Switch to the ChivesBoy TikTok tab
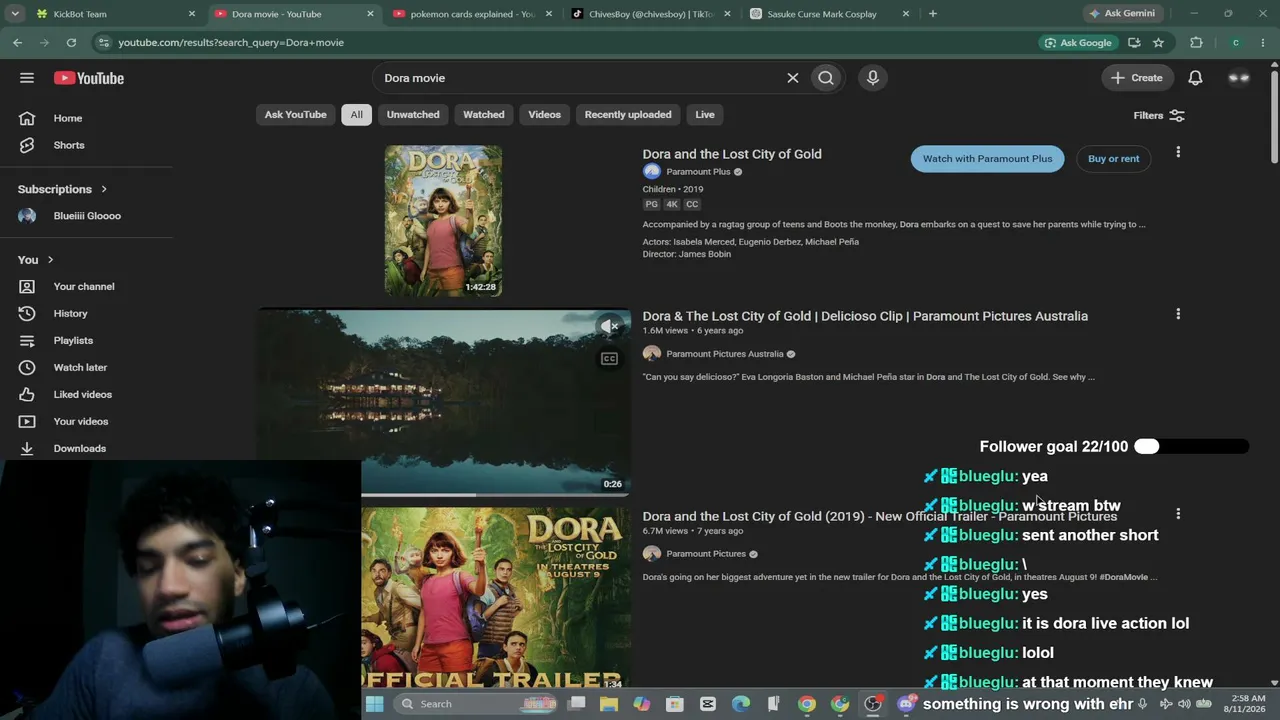Image resolution: width=1280 pixels, height=720 pixels. (650, 14)
